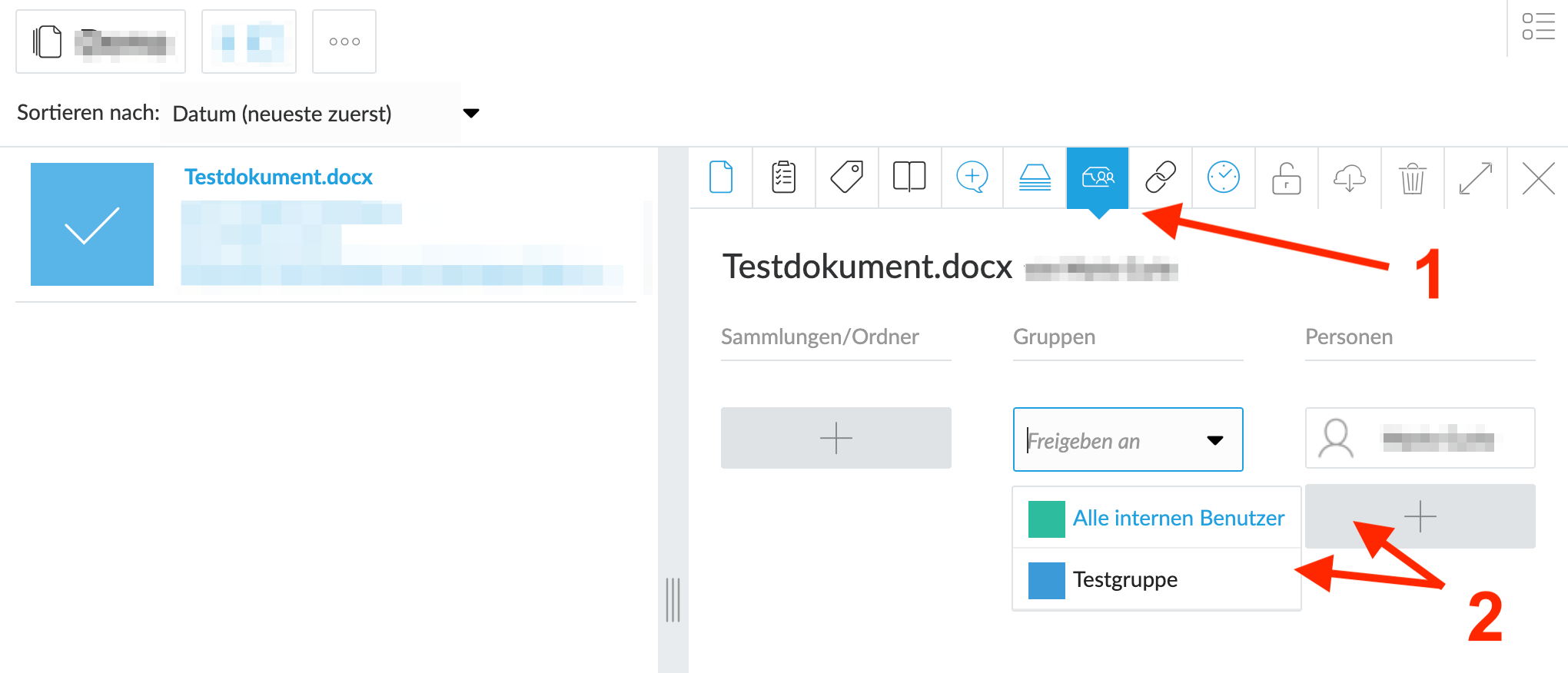This screenshot has height=673, width=1568.
Task: Toggle the Testdokument.docx selection checkbox tile
Action: coord(92,224)
